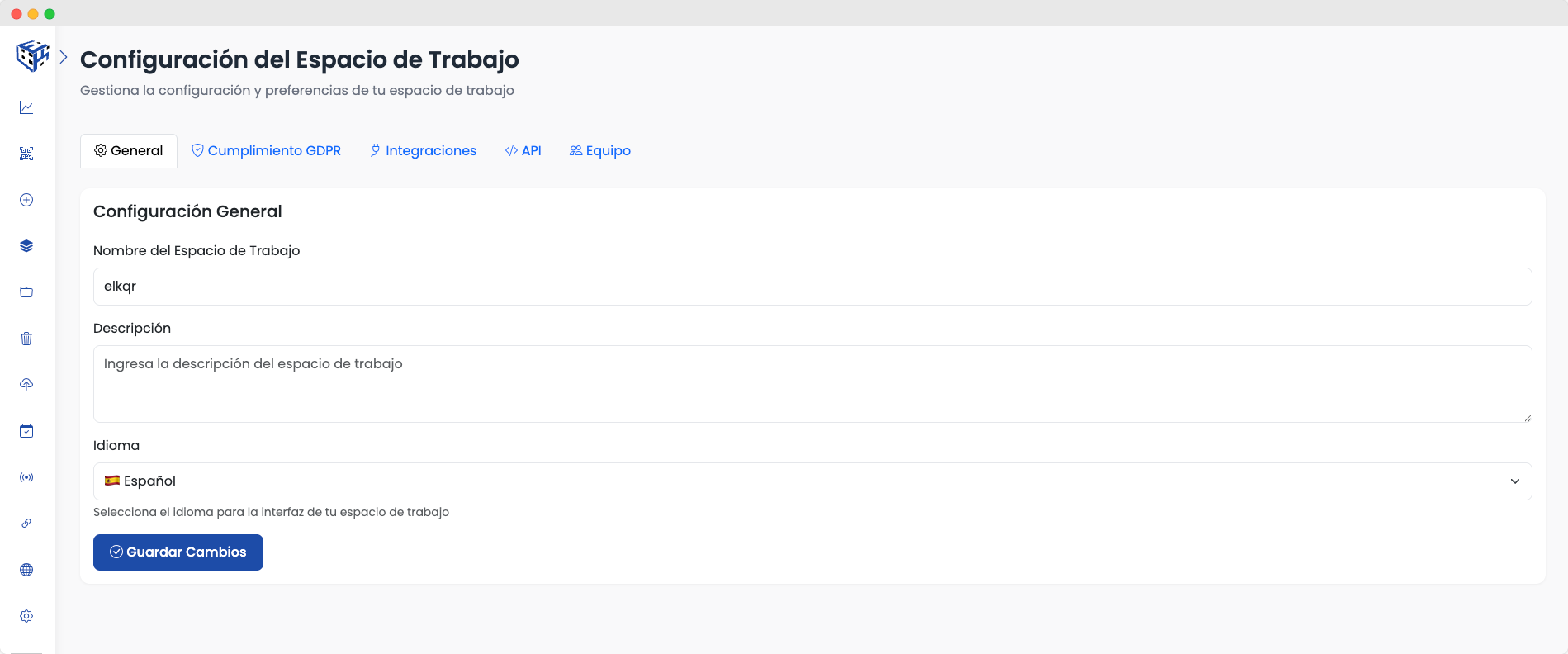Open the stacked layers sidebar icon
This screenshot has width=1568, height=654.
coord(26,246)
